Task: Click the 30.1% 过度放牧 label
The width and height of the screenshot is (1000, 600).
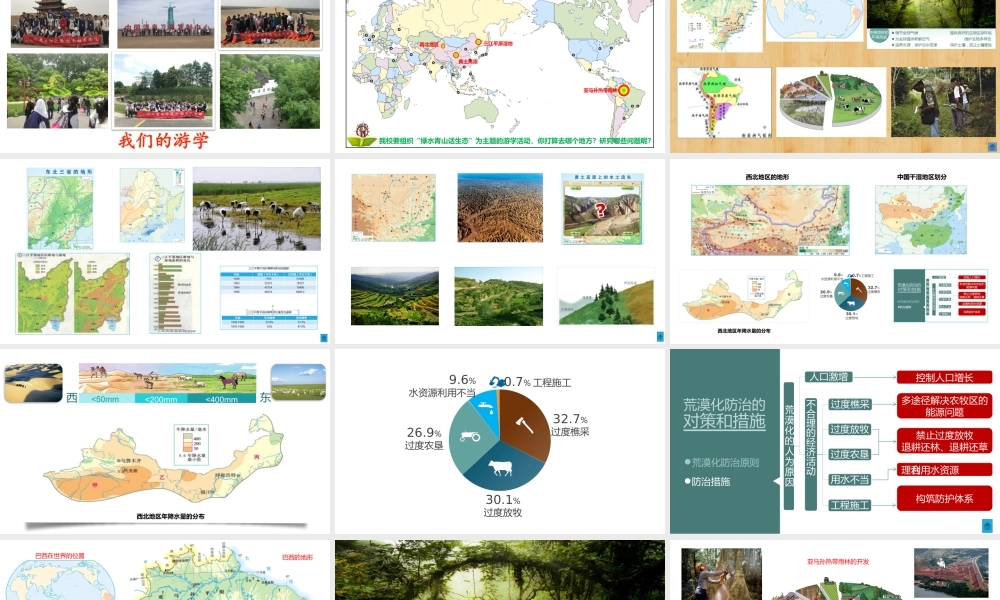Action: coord(503,505)
